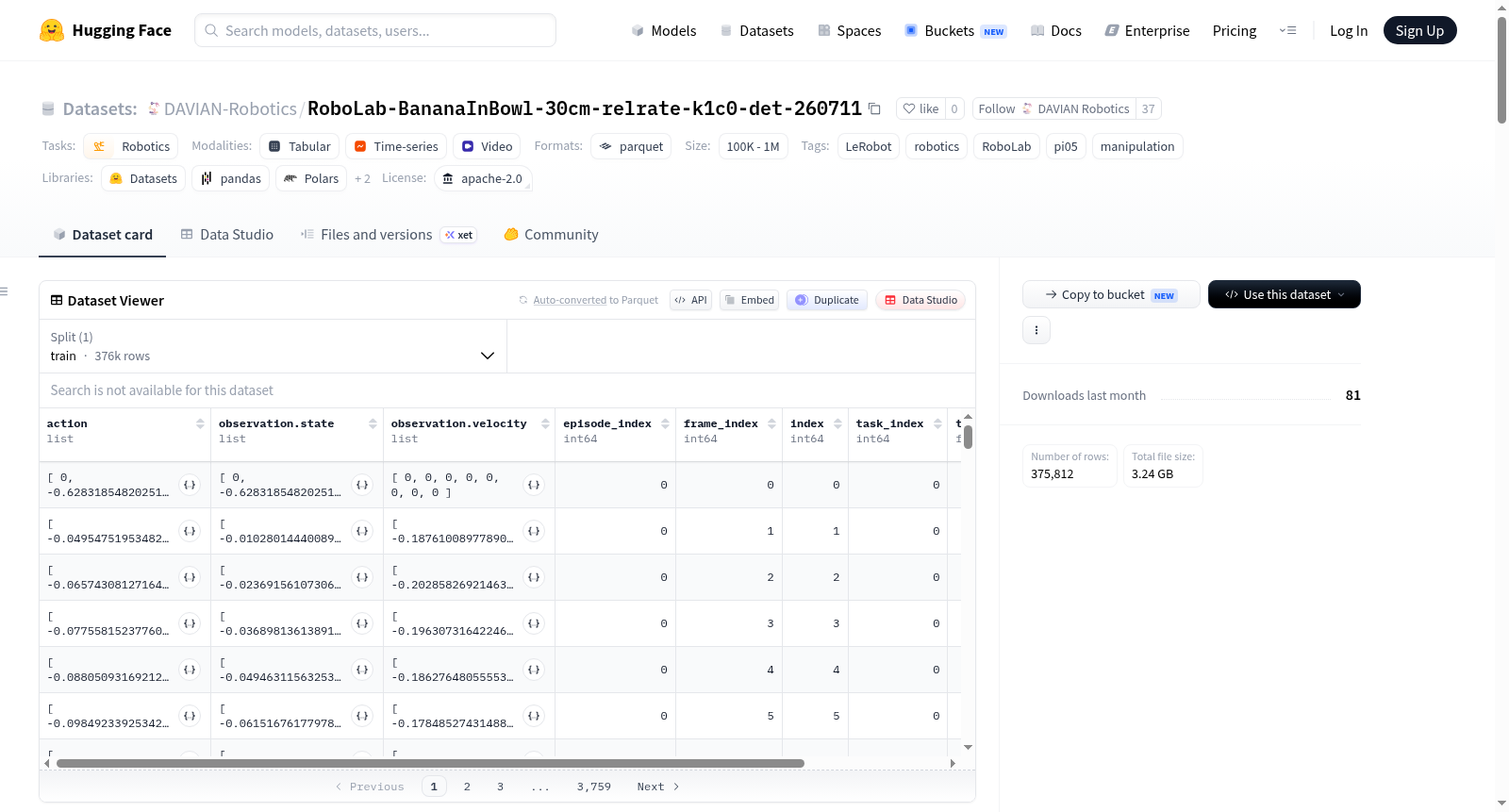Screen dimensions: 1509x812
Task: Click the Hugging Face logo icon
Action: (52, 30)
